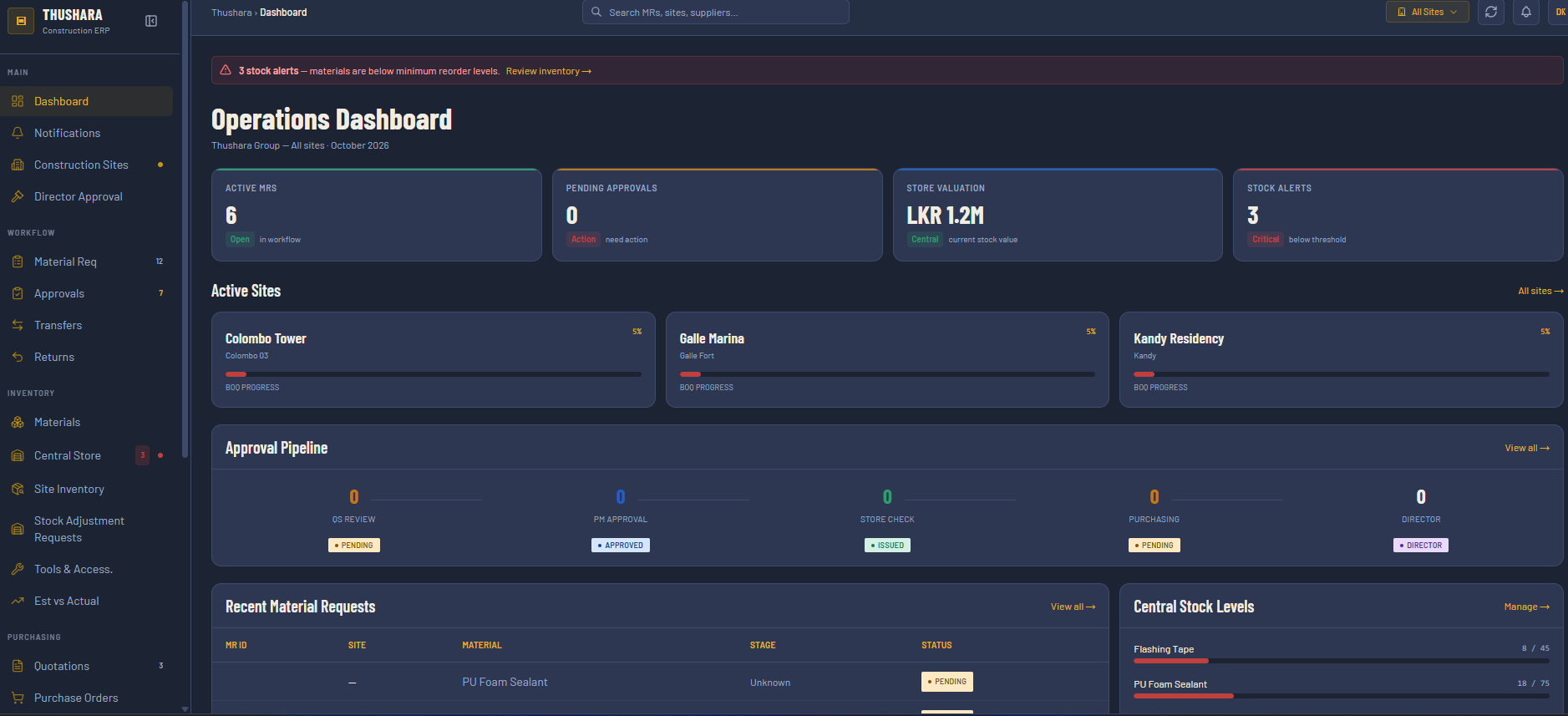The height and width of the screenshot is (716, 1568).
Task: Click the Kandy Residency BOQ progress bar
Action: coord(1342,374)
